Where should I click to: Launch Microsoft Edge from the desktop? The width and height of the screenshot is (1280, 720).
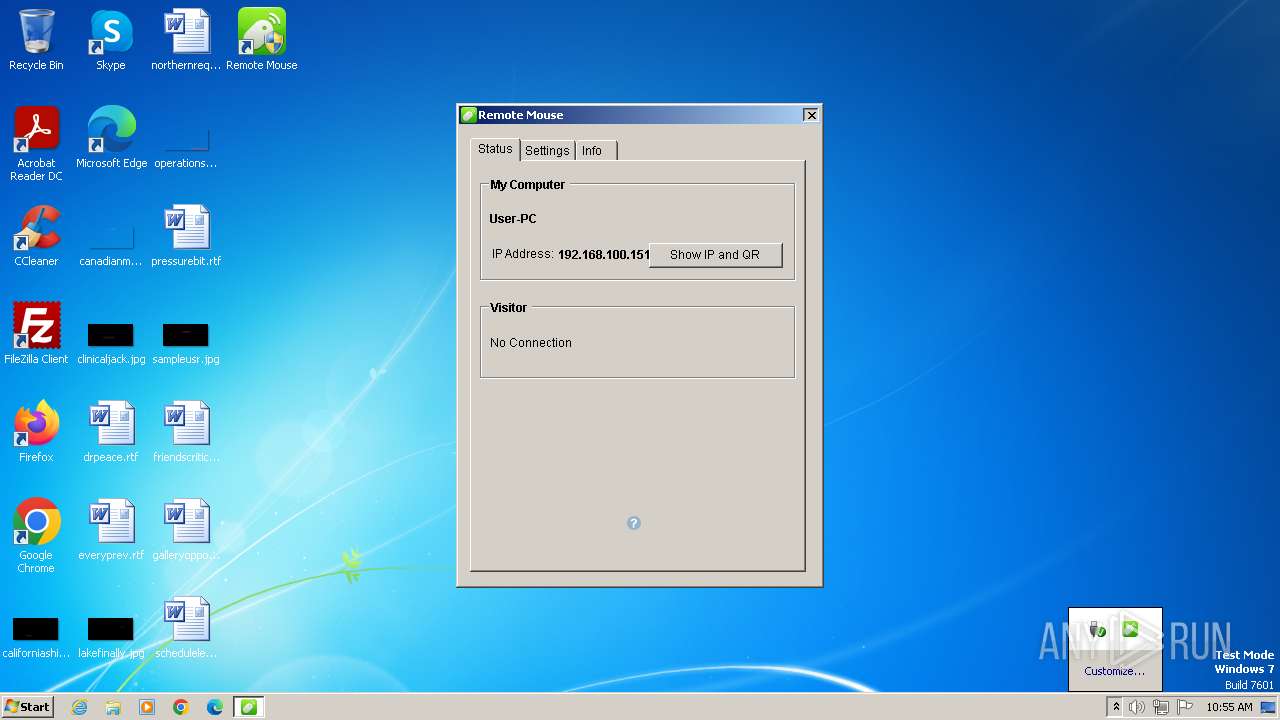(111, 138)
